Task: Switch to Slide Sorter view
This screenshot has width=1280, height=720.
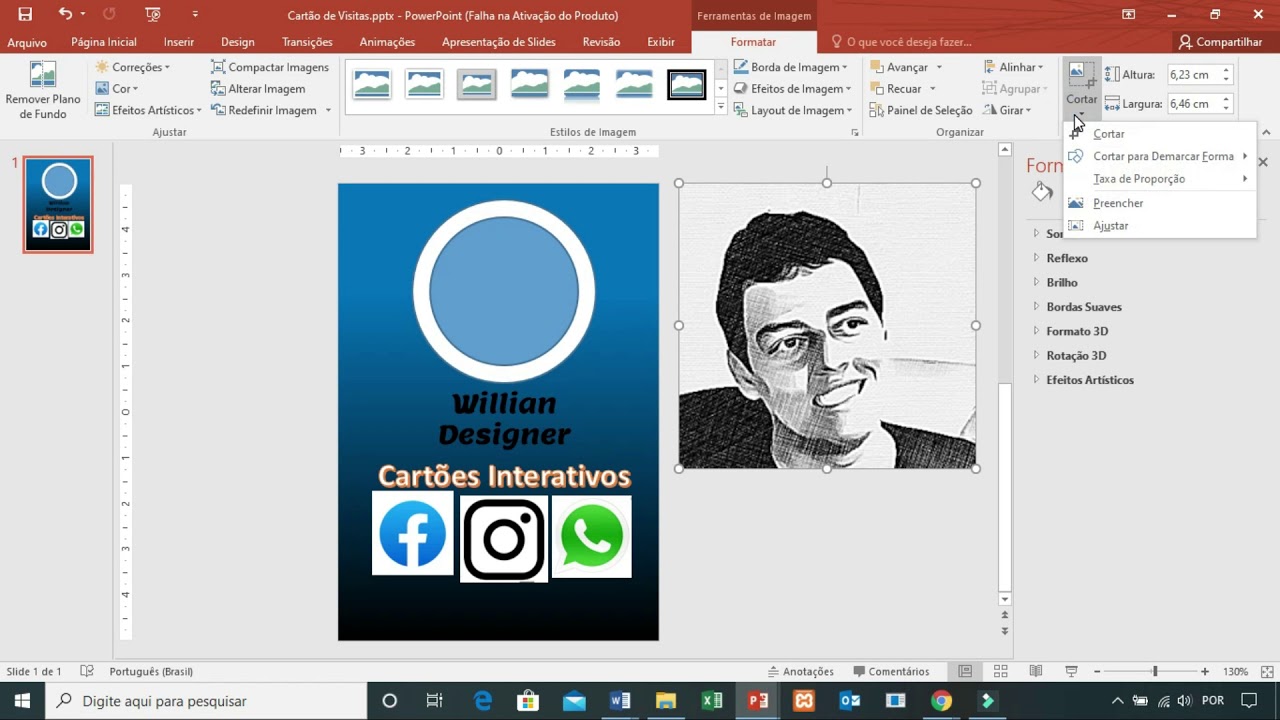Action: click(1000, 671)
